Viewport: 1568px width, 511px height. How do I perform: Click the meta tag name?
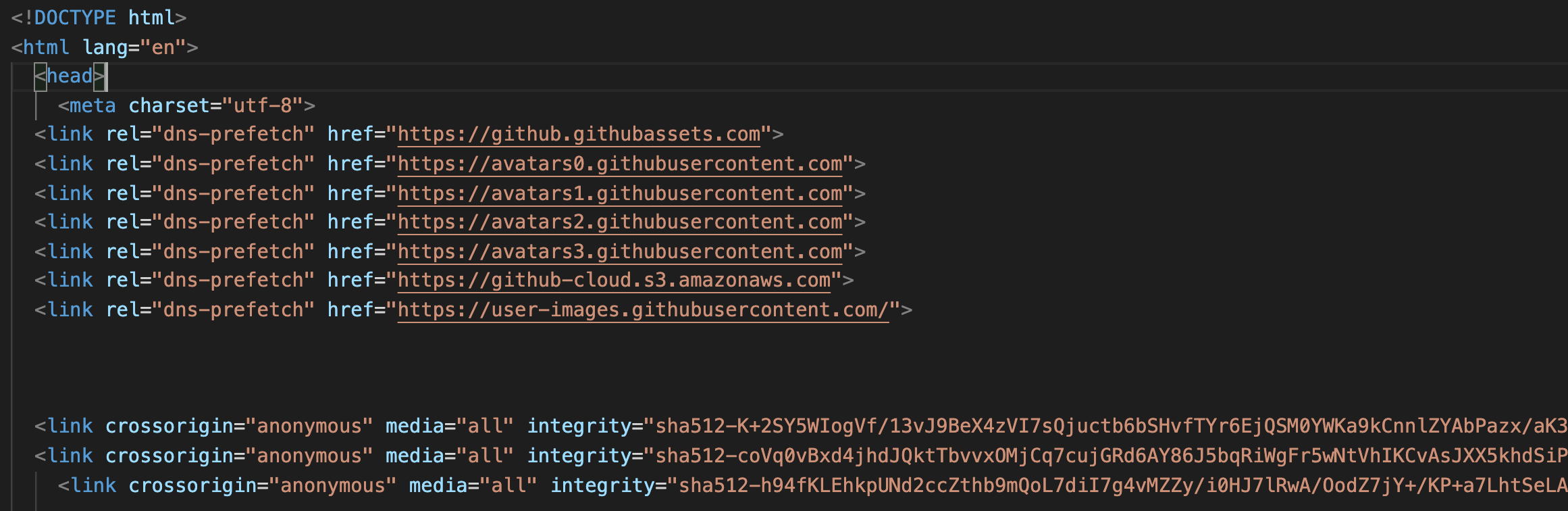pos(93,106)
